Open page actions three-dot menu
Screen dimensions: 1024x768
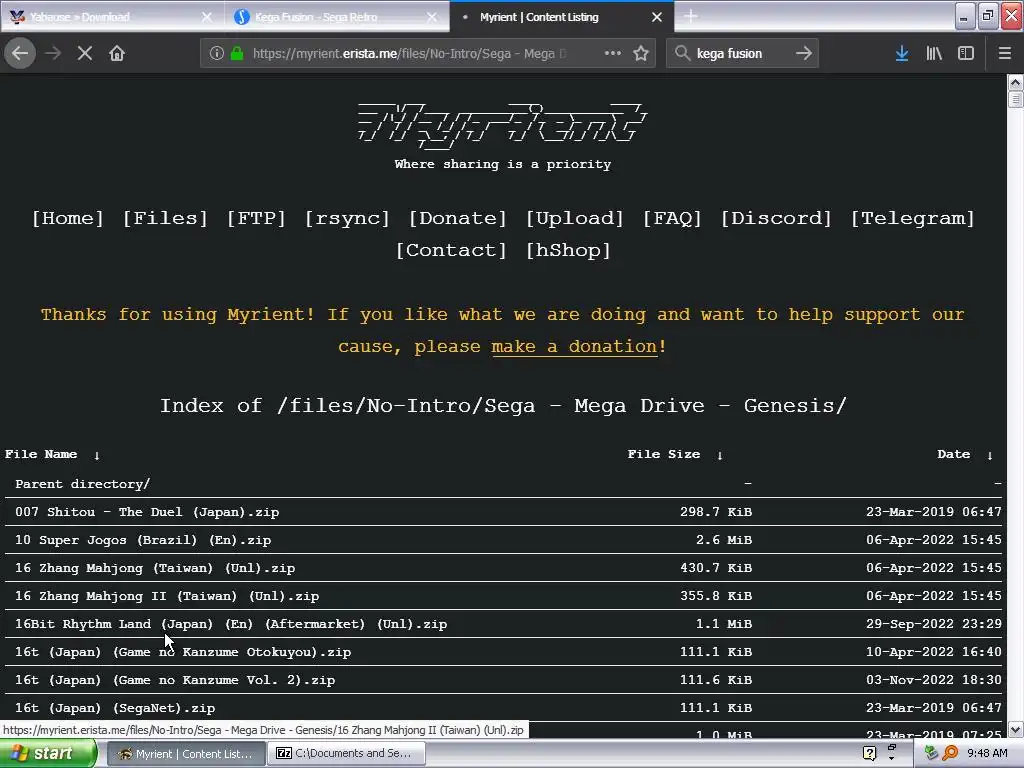click(613, 54)
